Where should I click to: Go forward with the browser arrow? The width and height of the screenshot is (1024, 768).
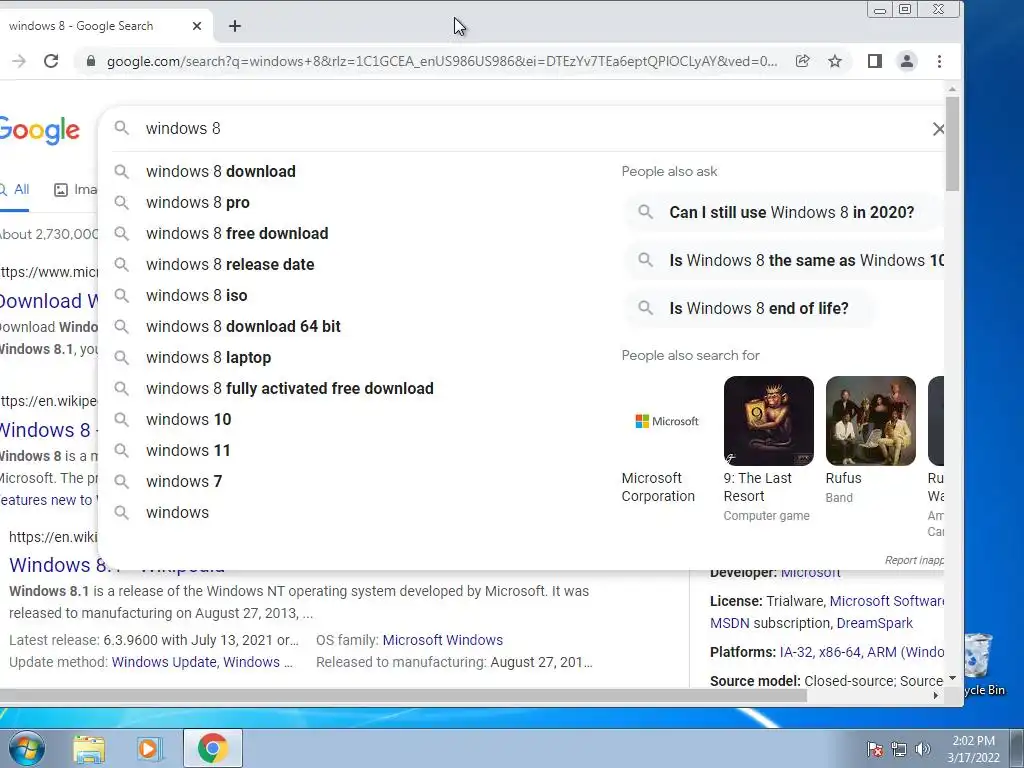click(x=19, y=61)
